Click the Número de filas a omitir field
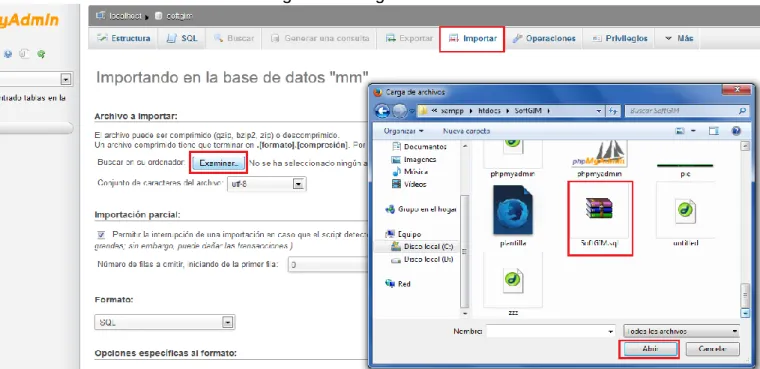Viewport: 760px width, 369px height. pos(327,265)
